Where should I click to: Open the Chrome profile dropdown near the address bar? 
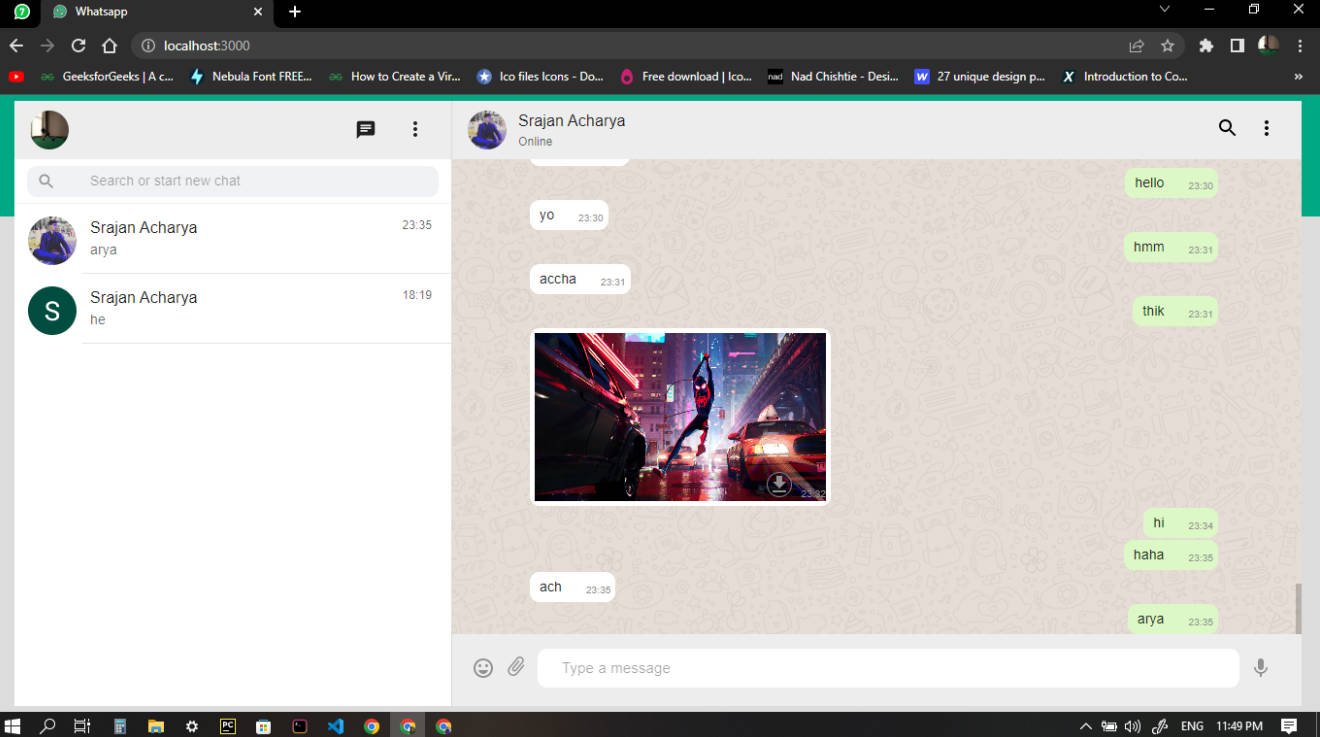(1268, 45)
